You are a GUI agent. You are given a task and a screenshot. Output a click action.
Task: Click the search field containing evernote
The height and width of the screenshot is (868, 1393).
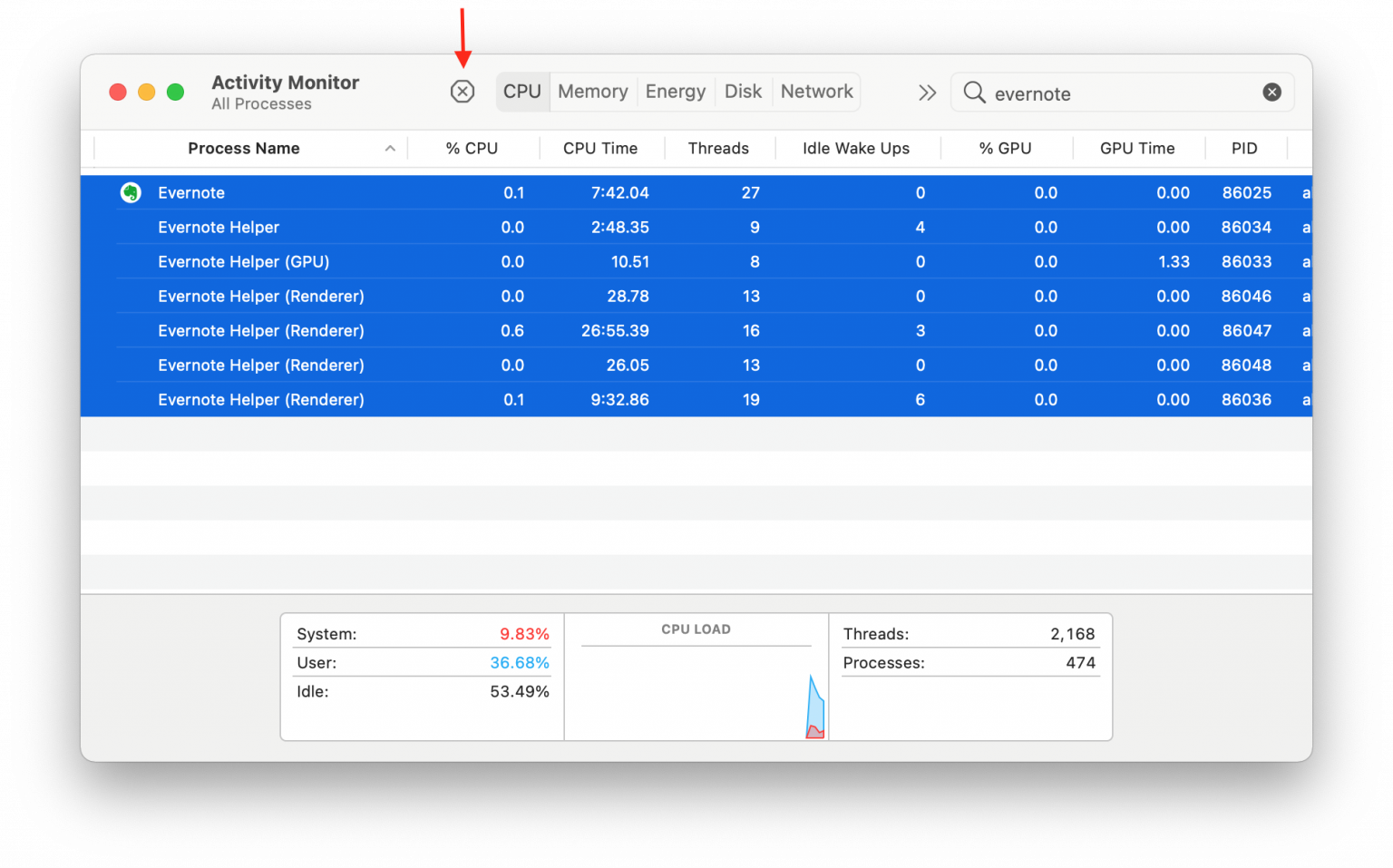point(1122,93)
